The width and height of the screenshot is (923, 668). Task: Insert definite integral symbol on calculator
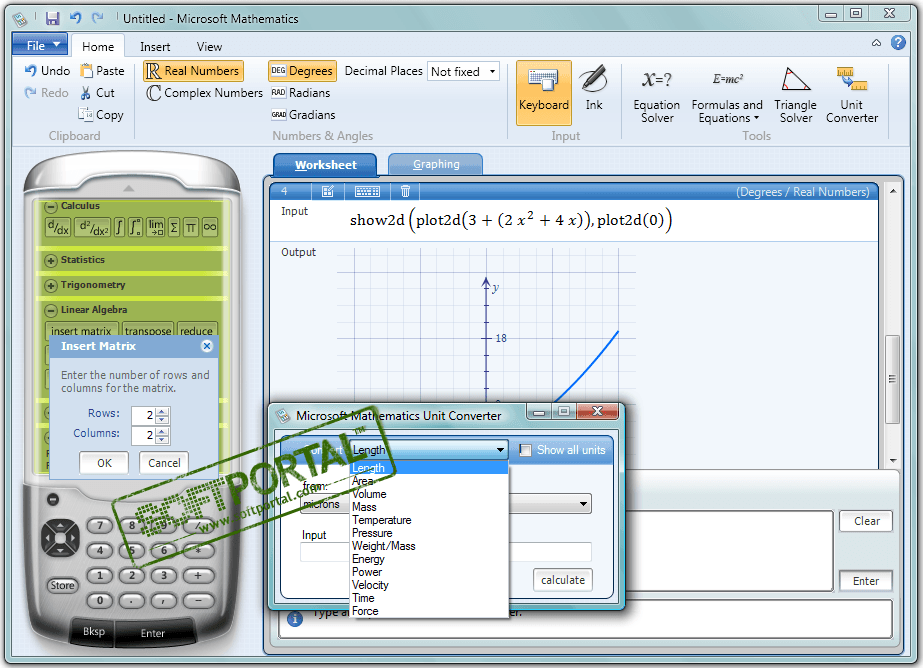[x=135, y=228]
